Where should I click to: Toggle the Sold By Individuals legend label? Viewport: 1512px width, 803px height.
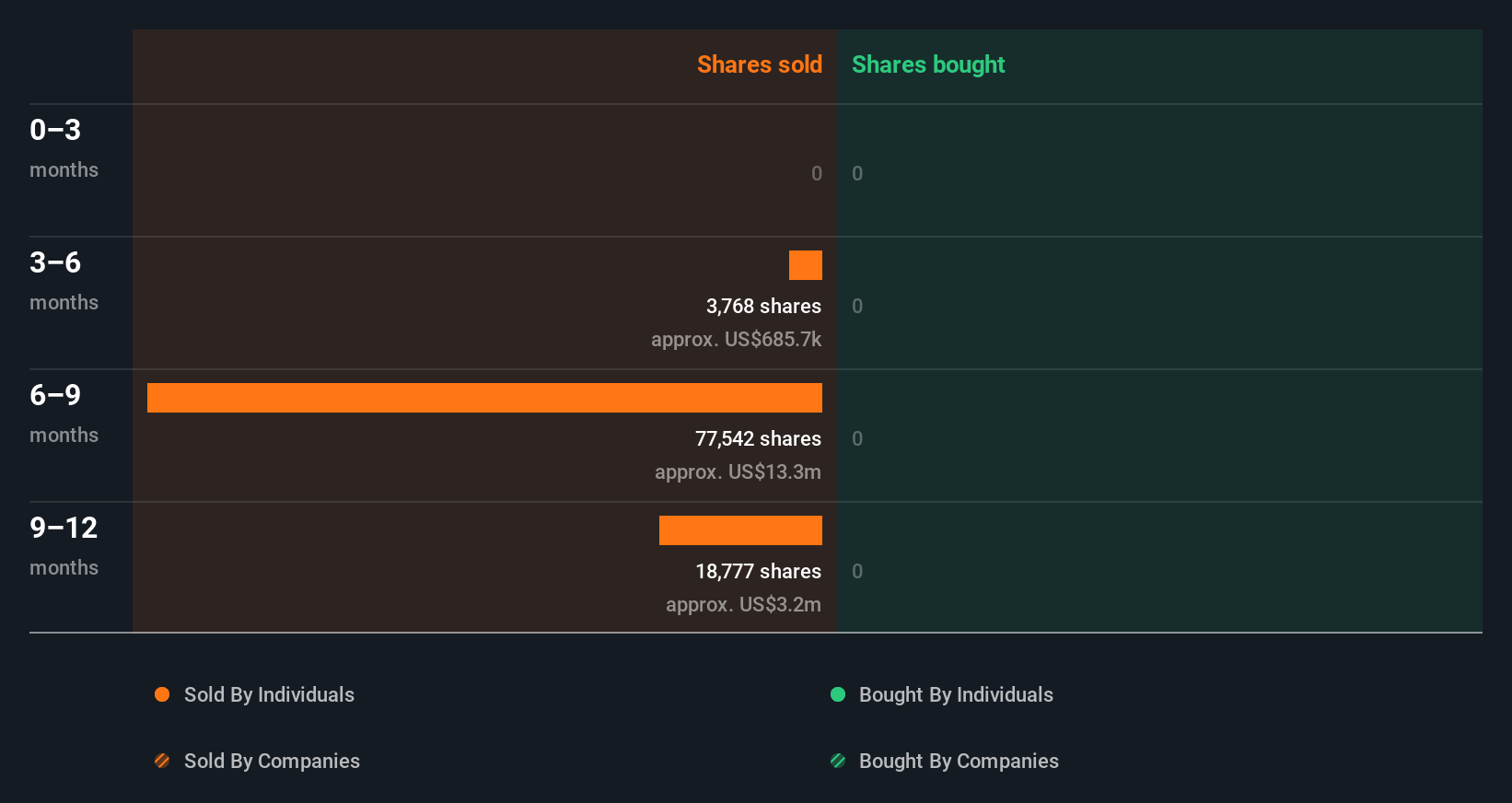tap(269, 694)
